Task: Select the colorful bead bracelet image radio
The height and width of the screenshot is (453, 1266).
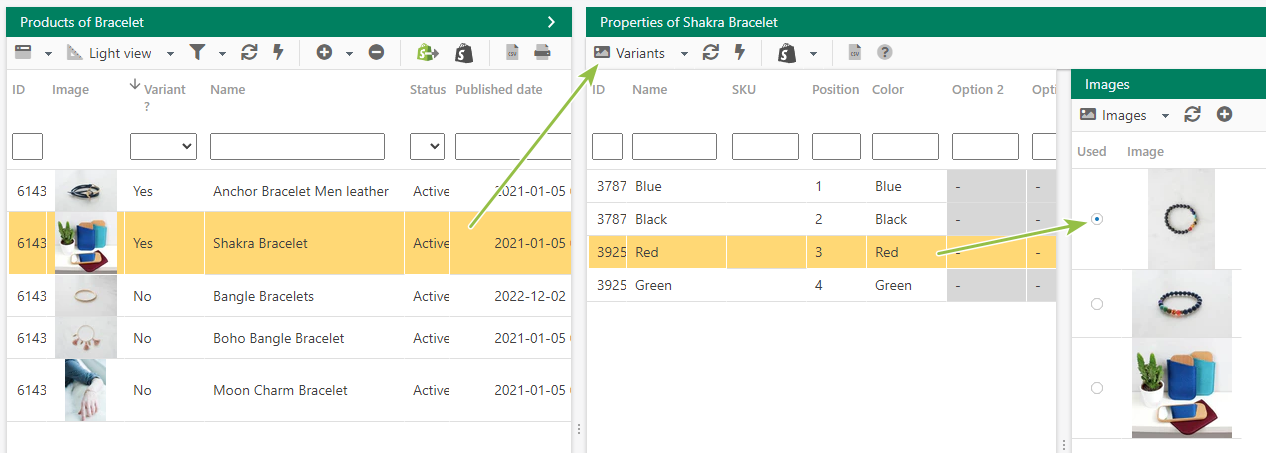Action: click(1097, 303)
